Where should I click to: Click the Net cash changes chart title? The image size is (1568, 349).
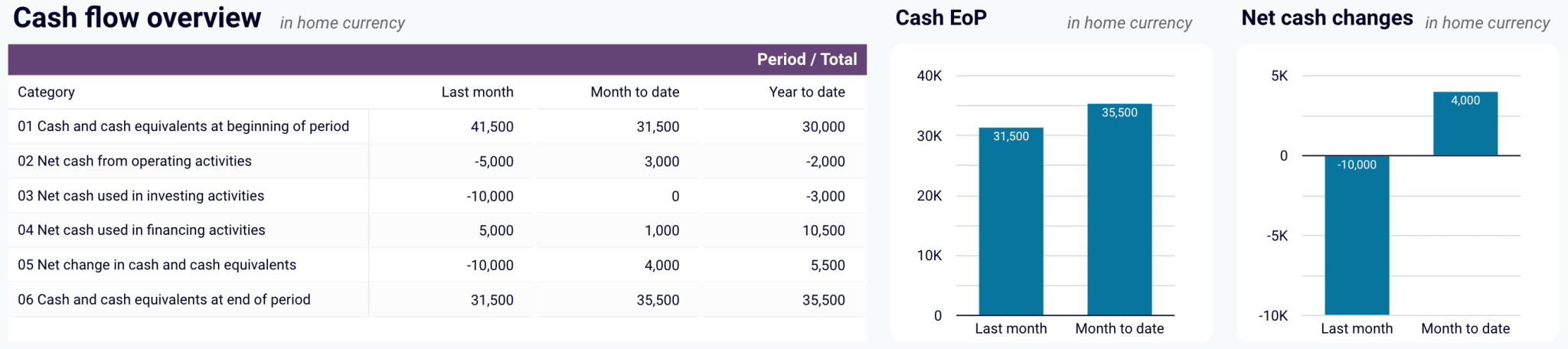[x=1327, y=18]
